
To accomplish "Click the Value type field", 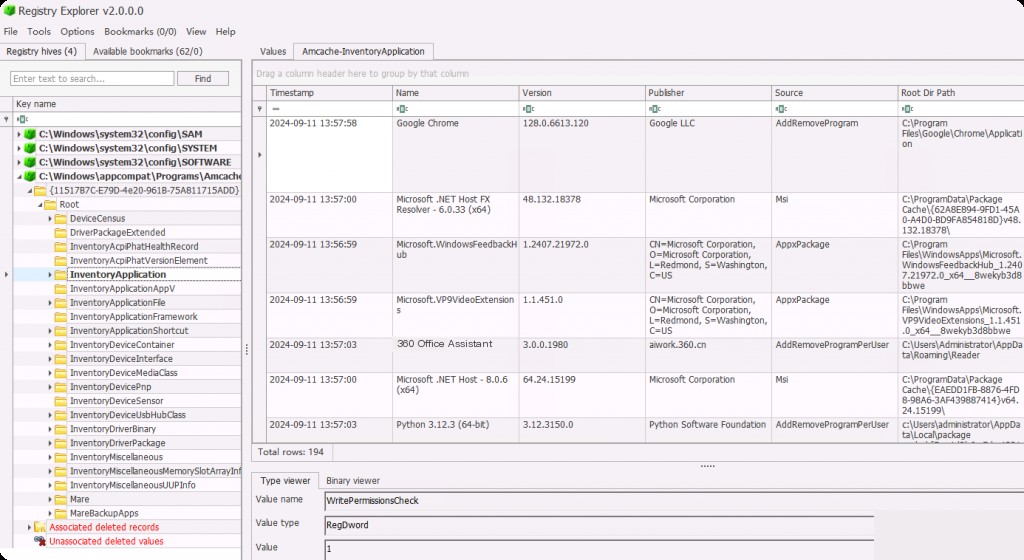I will (599, 525).
